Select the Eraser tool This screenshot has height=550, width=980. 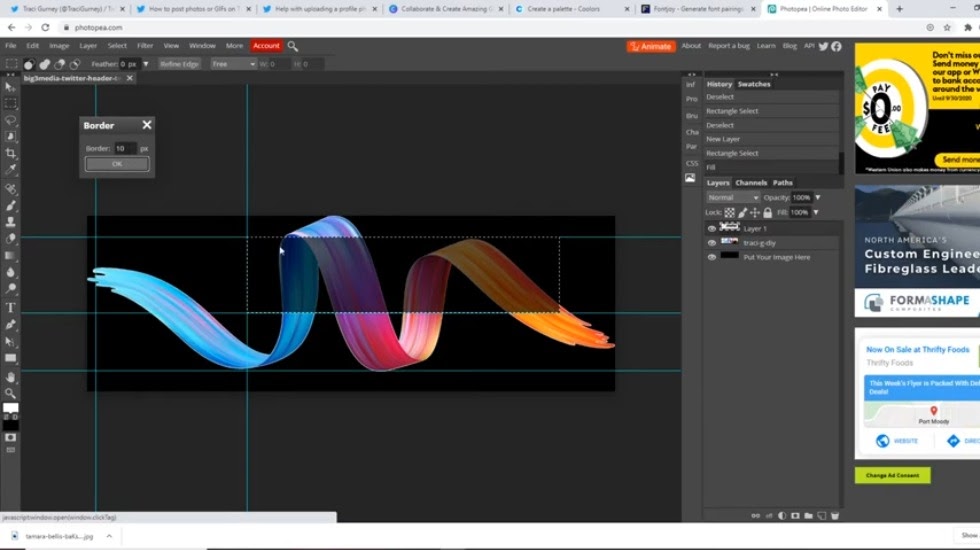tap(10, 239)
